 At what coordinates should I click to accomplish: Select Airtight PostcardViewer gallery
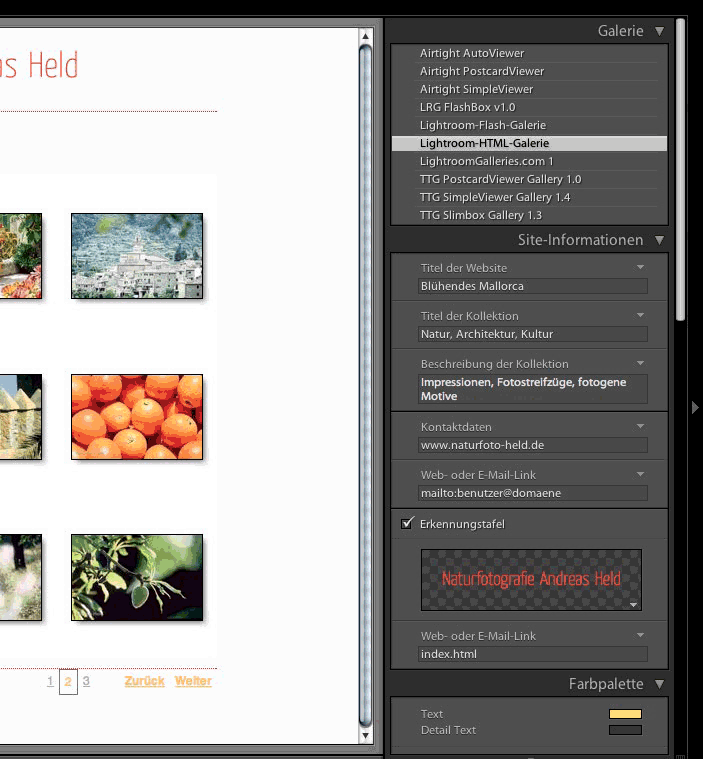coord(529,71)
